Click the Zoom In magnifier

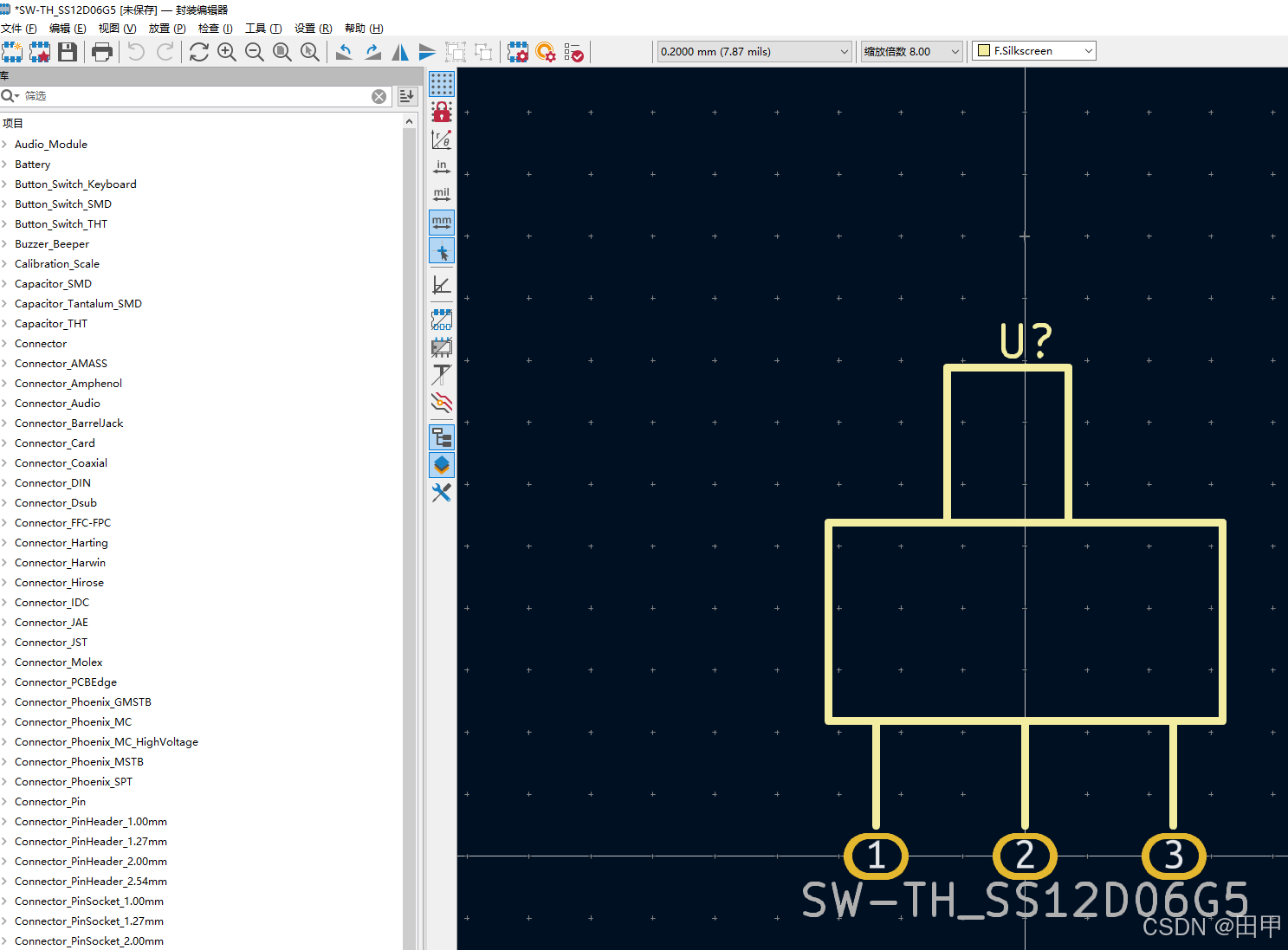(227, 52)
